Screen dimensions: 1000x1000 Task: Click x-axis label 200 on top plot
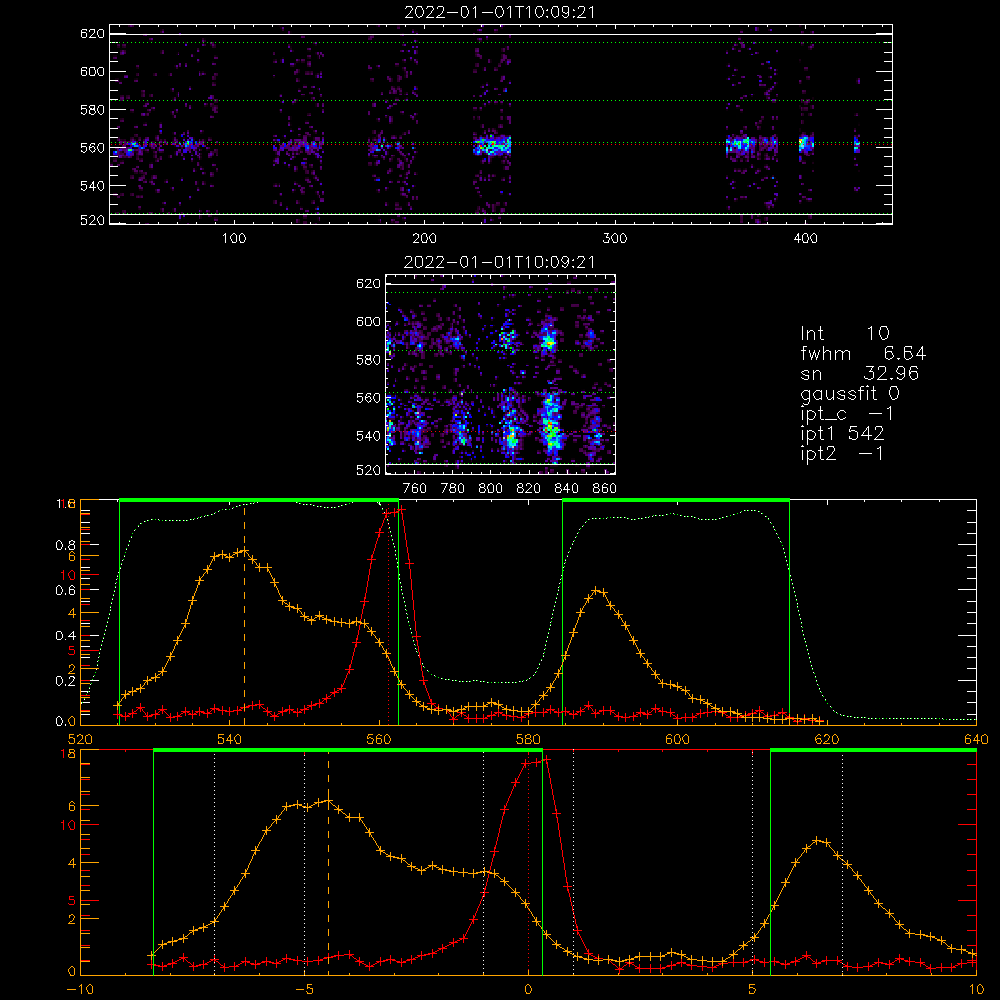(x=424, y=239)
